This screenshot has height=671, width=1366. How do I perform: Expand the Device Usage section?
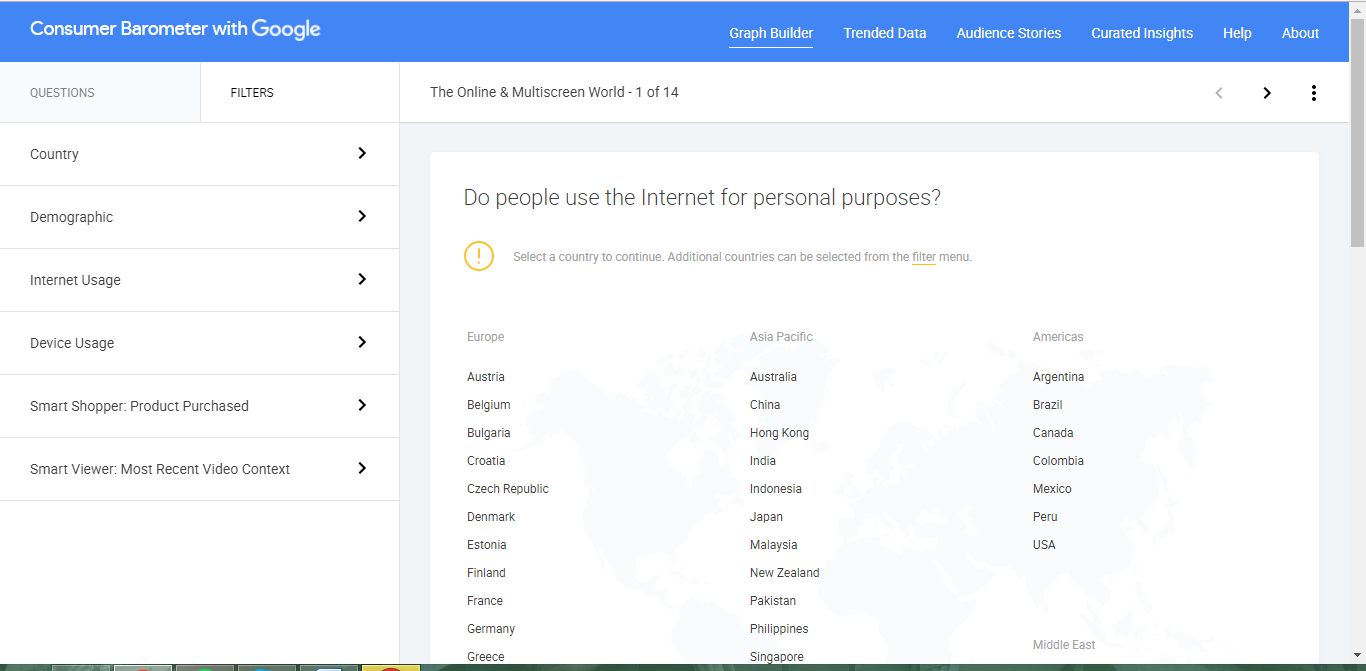click(200, 342)
